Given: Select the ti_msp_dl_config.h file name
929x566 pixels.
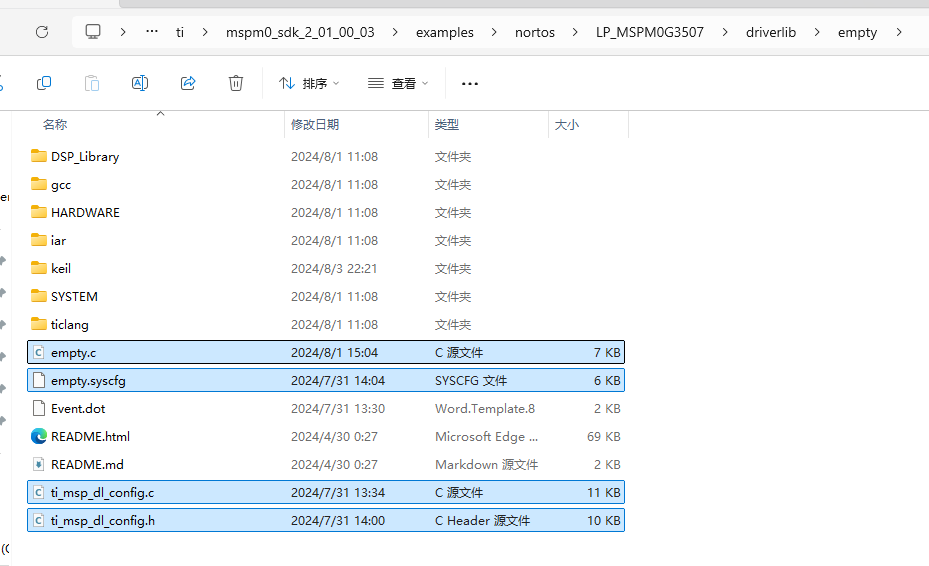Looking at the screenshot, I should 102,520.
